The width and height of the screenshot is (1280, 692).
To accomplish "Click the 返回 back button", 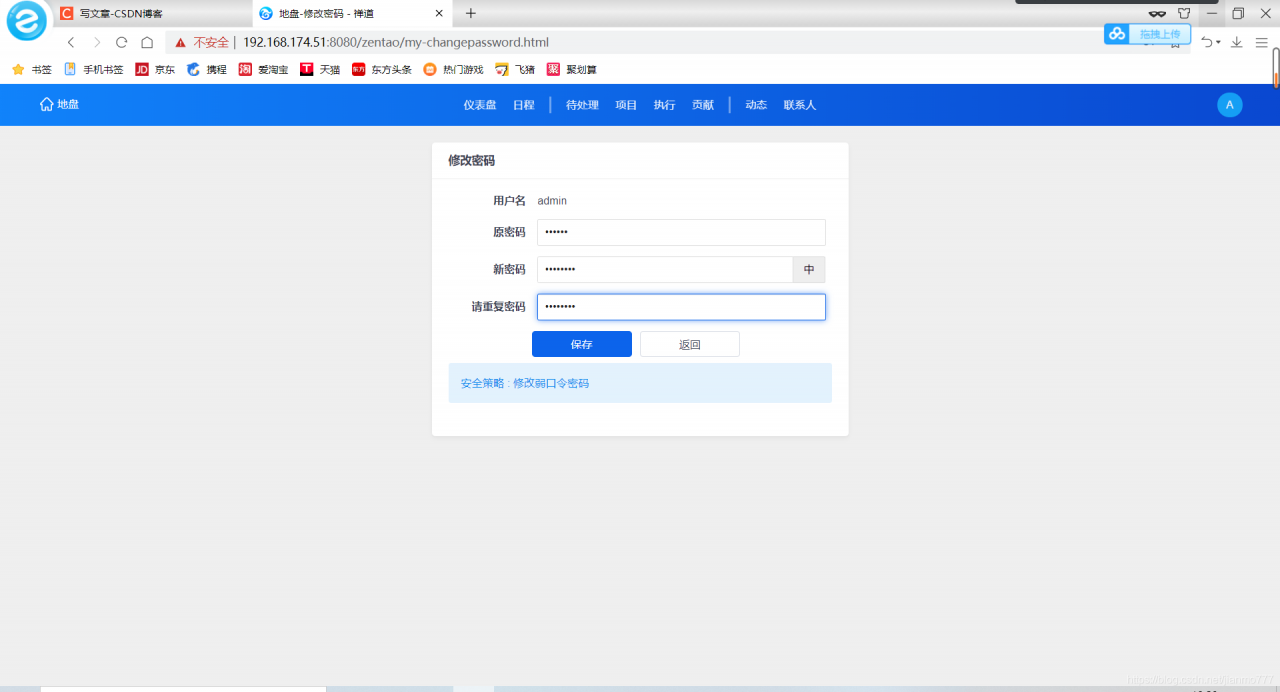I will coord(690,344).
